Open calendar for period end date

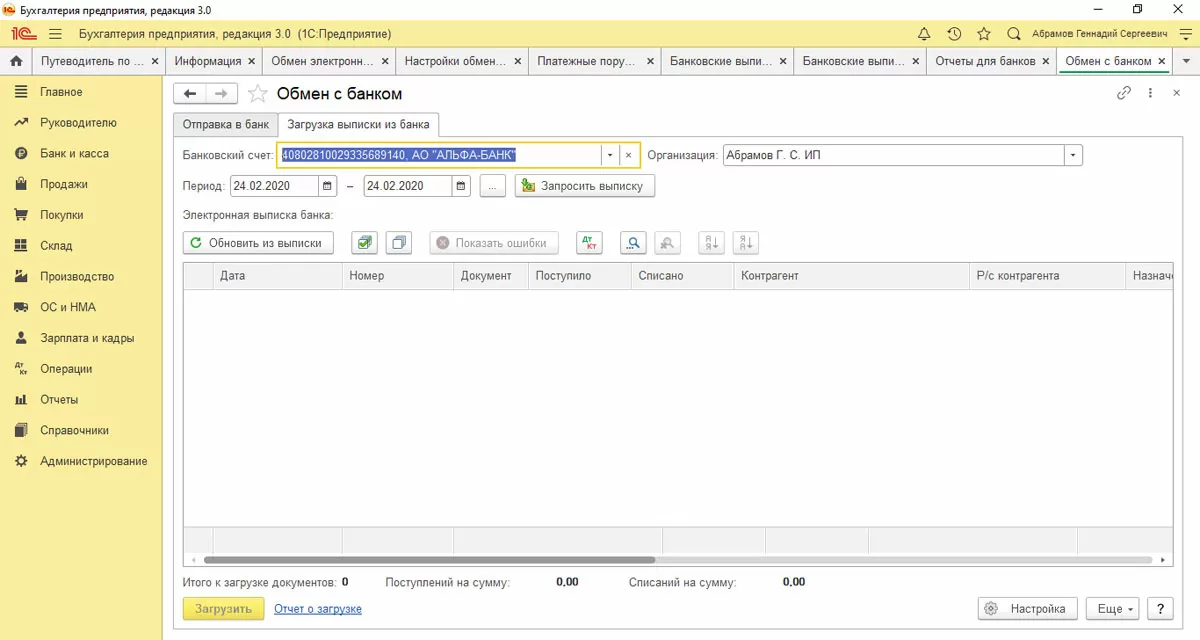[x=461, y=186]
